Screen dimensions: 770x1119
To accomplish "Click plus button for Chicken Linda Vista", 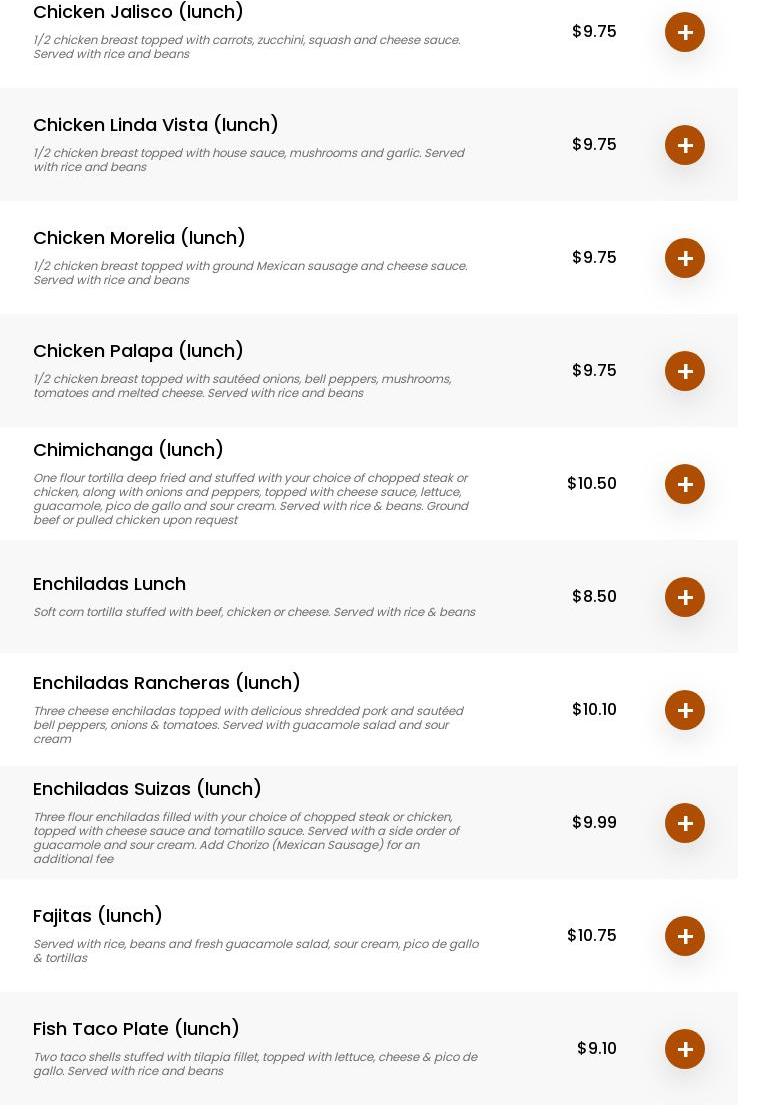I will pyautogui.click(x=684, y=145).
